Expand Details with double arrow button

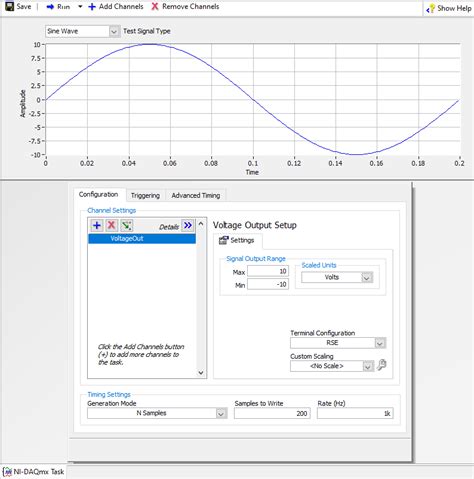pos(188,226)
